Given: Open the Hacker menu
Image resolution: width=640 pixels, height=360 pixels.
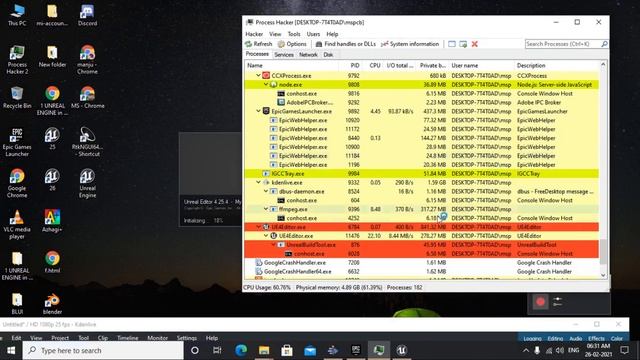Looking at the screenshot, I should coord(254,34).
